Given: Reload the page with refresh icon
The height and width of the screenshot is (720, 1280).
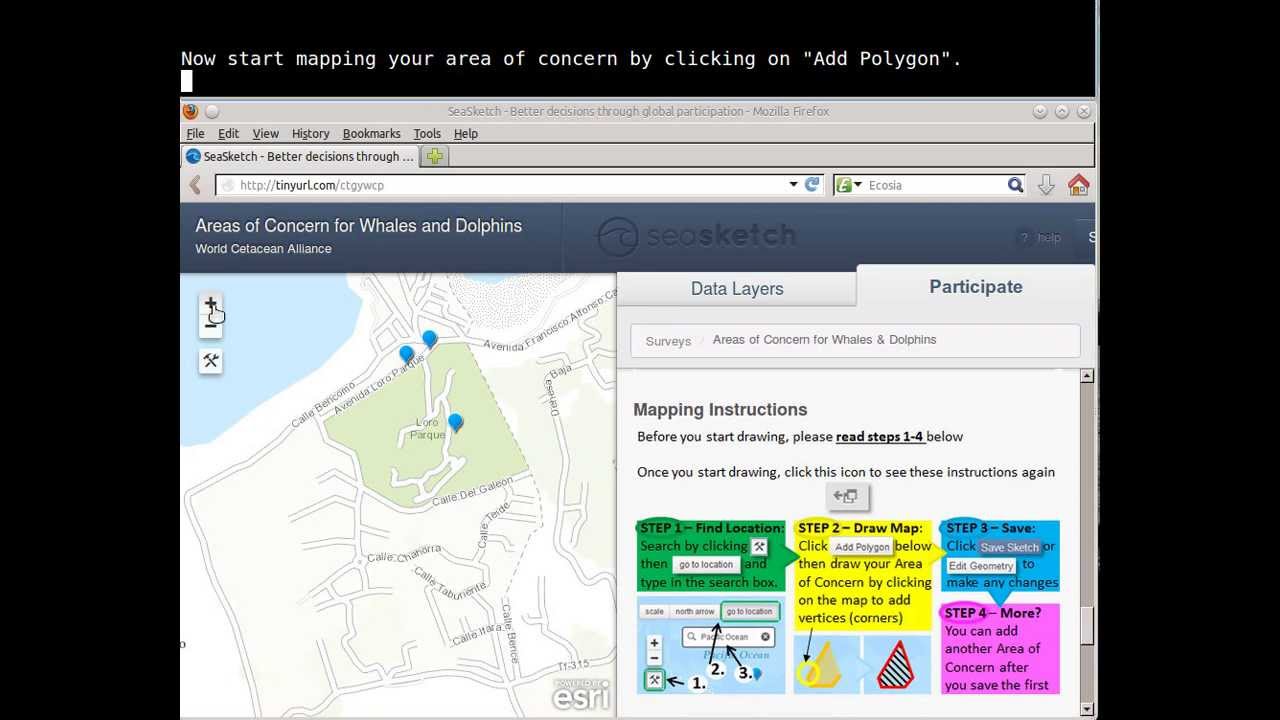Looking at the screenshot, I should pyautogui.click(x=812, y=184).
